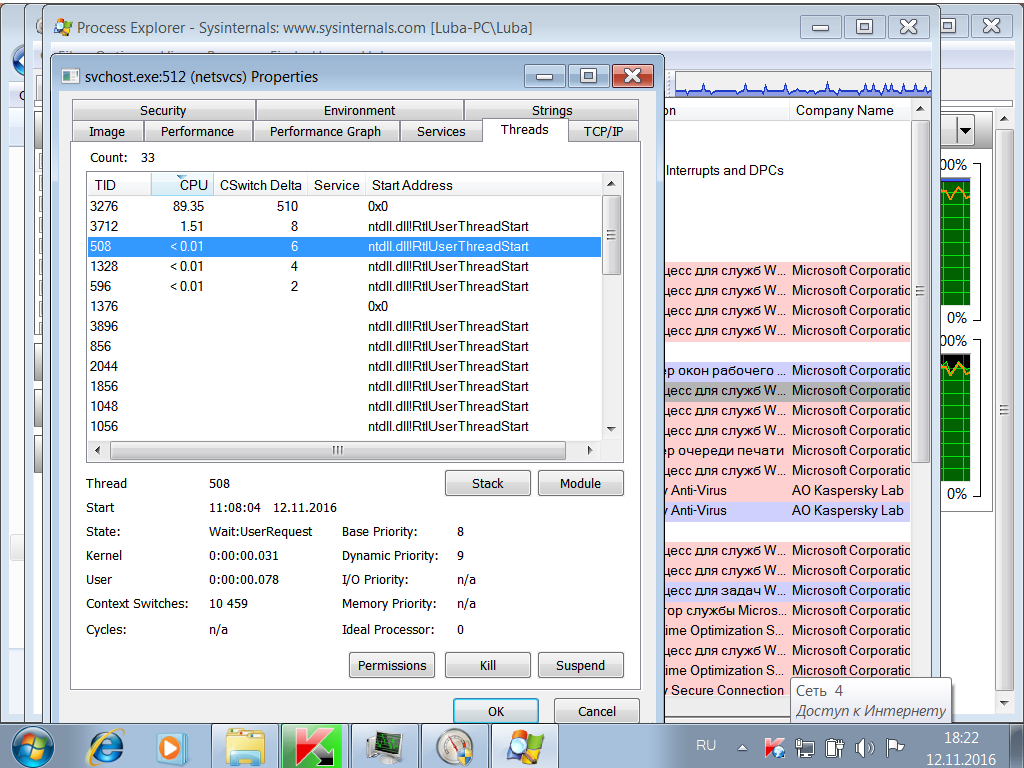Image resolution: width=1024 pixels, height=768 pixels.
Task: Select thread row with TID 596
Action: coord(344,286)
